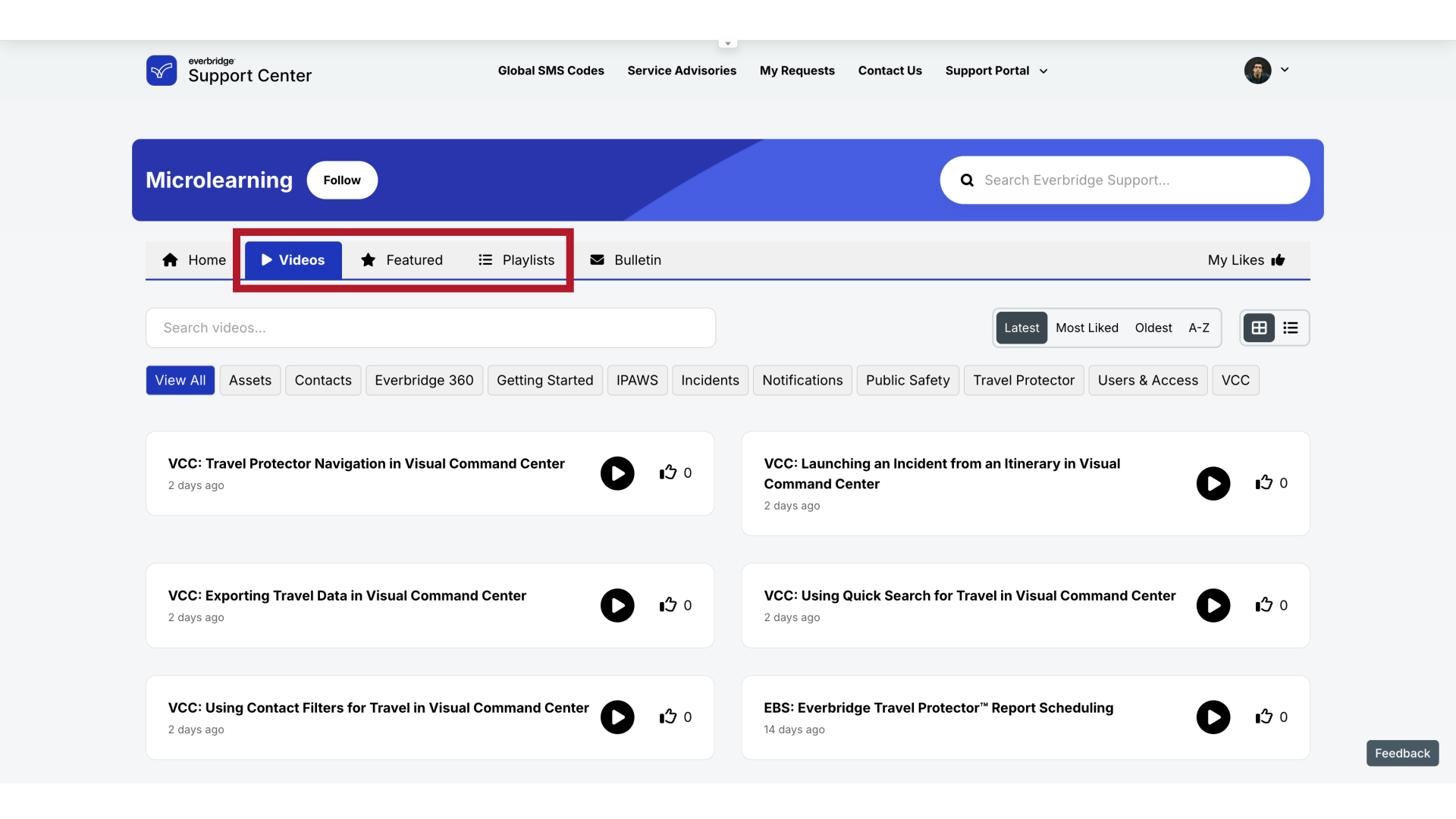Click the play icon on VCC Travel Protector Navigation video

[x=617, y=473]
